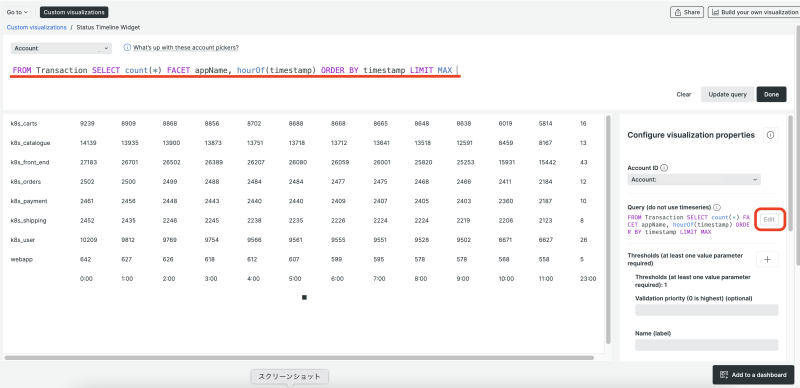Click the info icon next to Account ID

coord(664,167)
